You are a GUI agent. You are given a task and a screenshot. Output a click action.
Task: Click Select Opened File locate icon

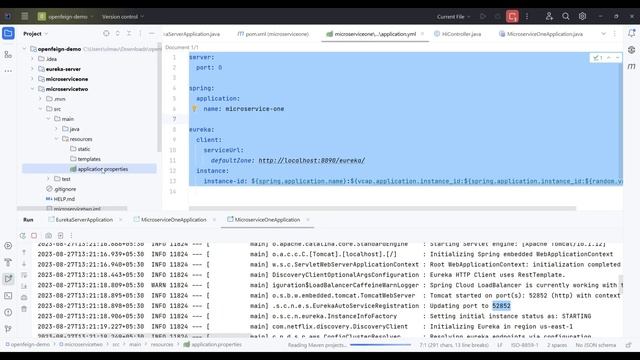[106, 33]
